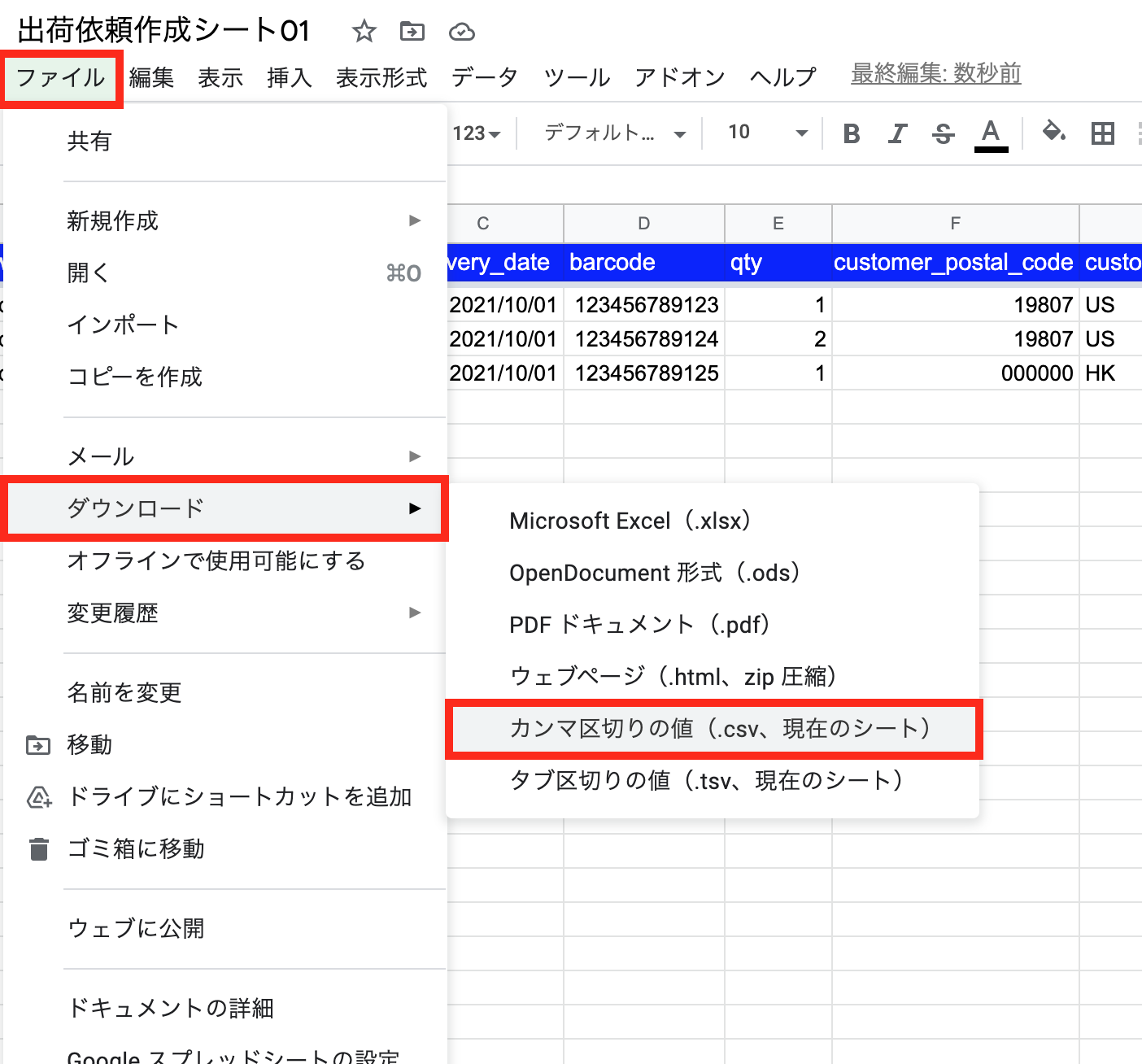
Task: Click the 最終編集: 数秒前 link
Action: click(935, 74)
